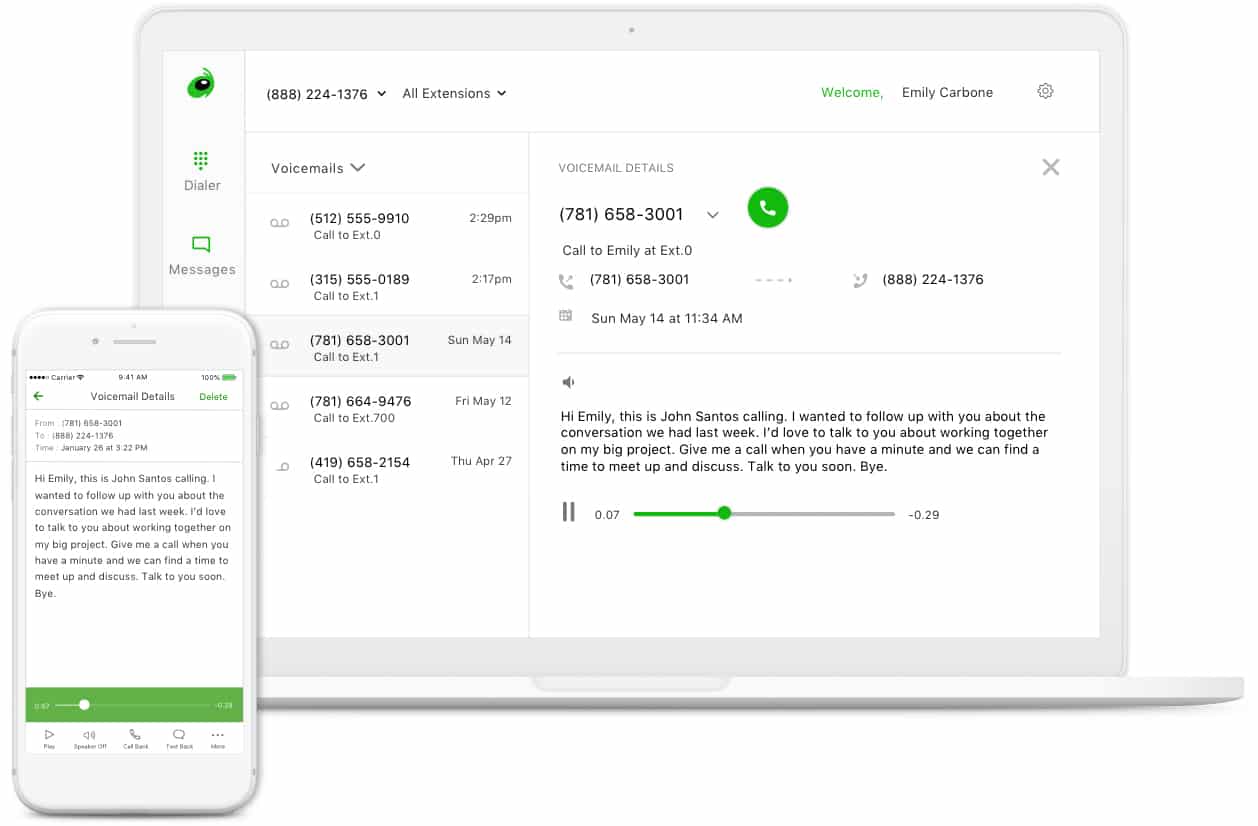Click the calendar icon beside Sun May 14
This screenshot has width=1258, height=826.
[566, 316]
